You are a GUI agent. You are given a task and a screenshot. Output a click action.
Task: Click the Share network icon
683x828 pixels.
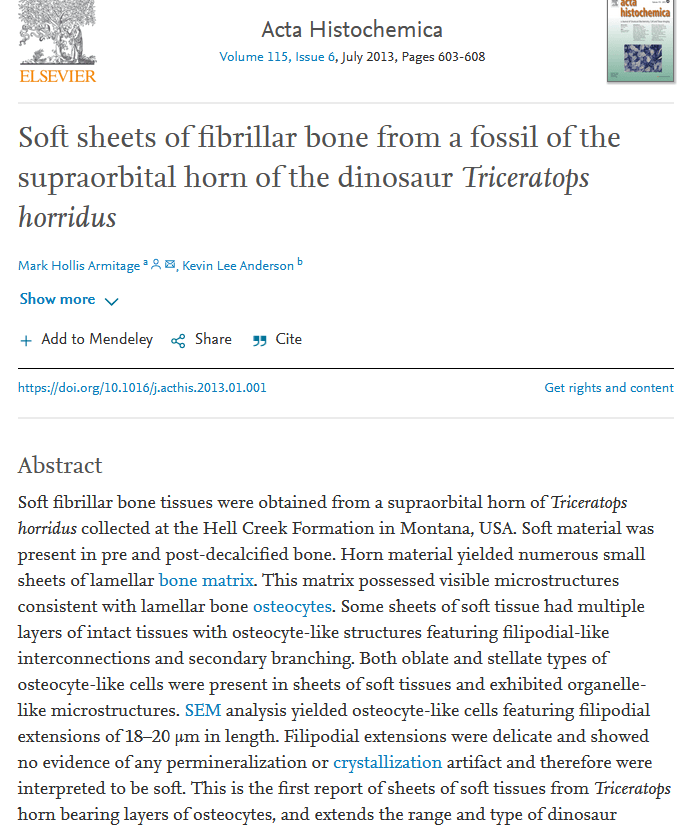[178, 340]
